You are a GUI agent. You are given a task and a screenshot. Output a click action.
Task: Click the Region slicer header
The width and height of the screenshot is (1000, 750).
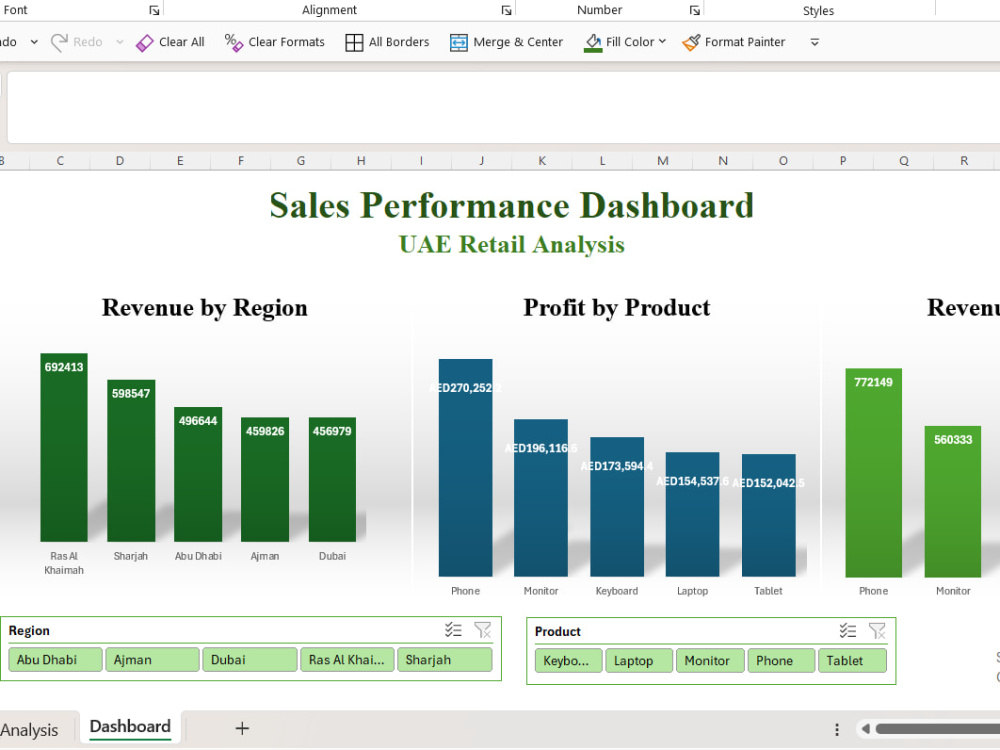point(29,630)
